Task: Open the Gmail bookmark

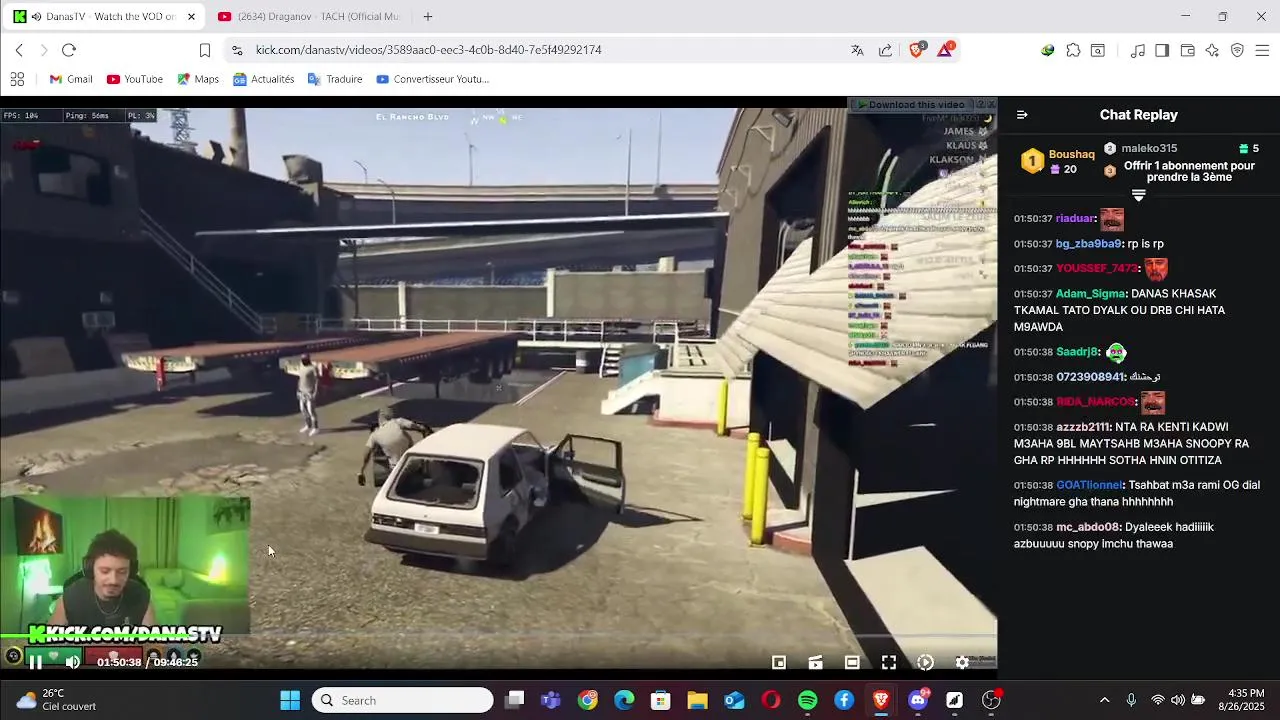Action: point(70,79)
